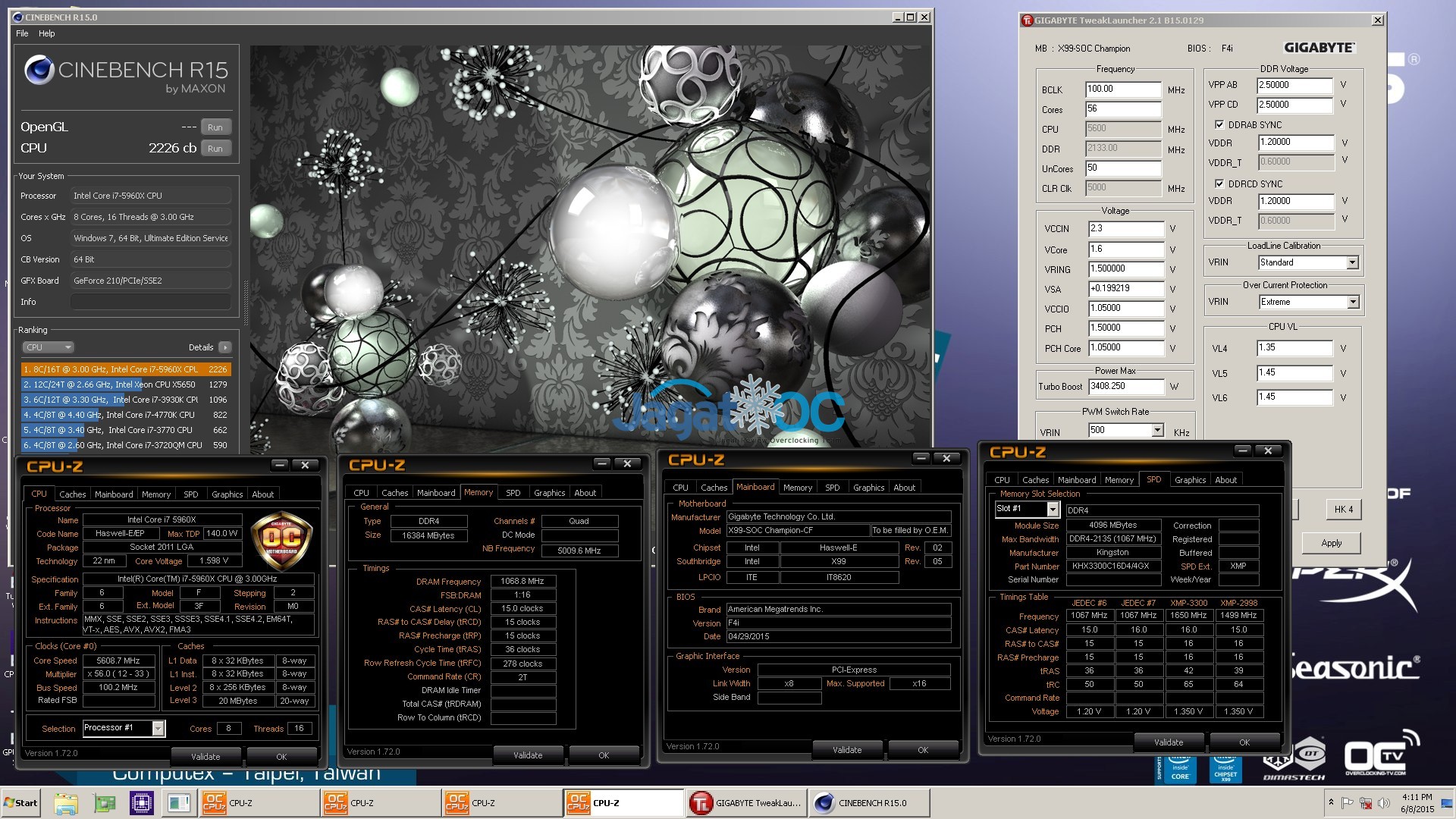The image size is (1456, 819).
Task: Run the CPU benchmark
Action: point(215,149)
